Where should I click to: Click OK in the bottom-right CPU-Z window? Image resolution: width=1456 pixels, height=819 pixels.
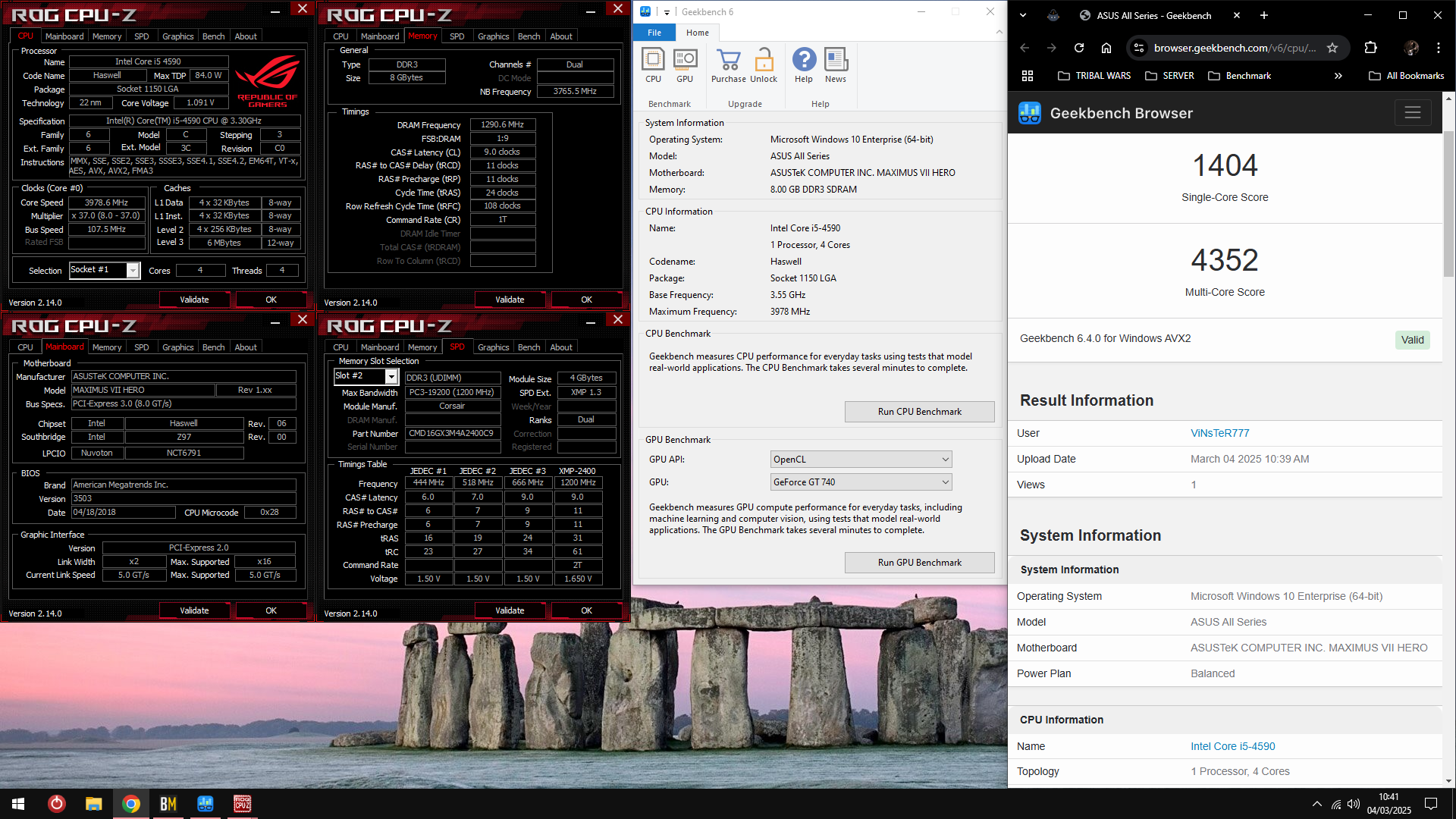coord(586,610)
